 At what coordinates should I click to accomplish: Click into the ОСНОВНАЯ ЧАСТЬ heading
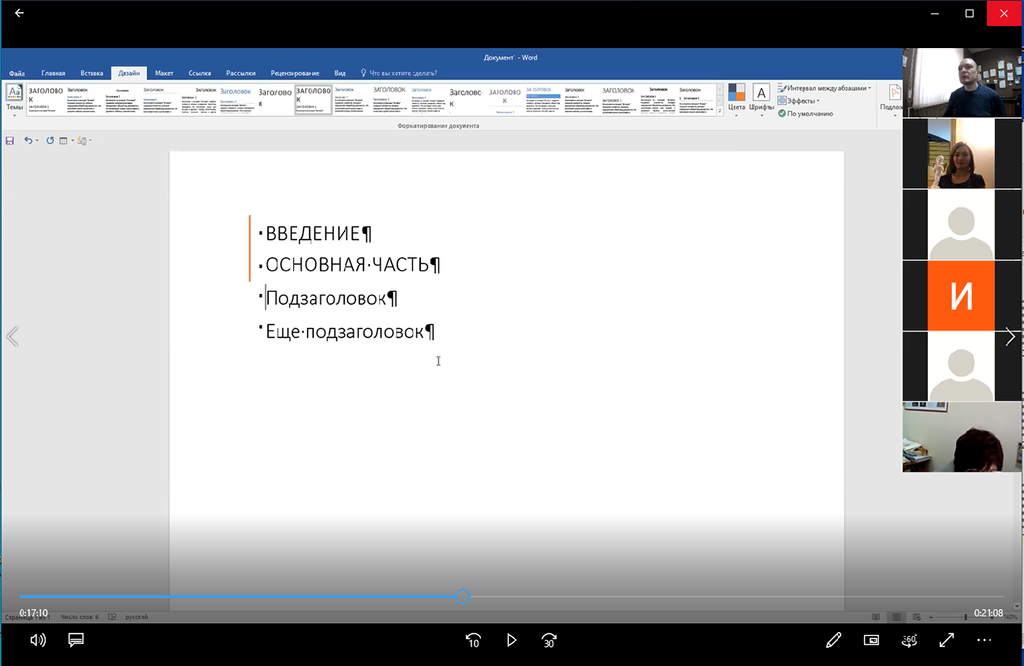click(x=353, y=264)
